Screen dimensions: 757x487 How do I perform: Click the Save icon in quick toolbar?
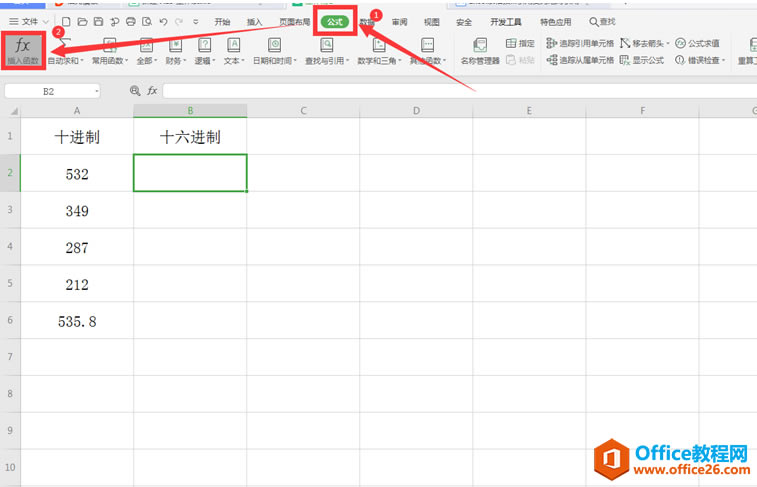point(98,22)
